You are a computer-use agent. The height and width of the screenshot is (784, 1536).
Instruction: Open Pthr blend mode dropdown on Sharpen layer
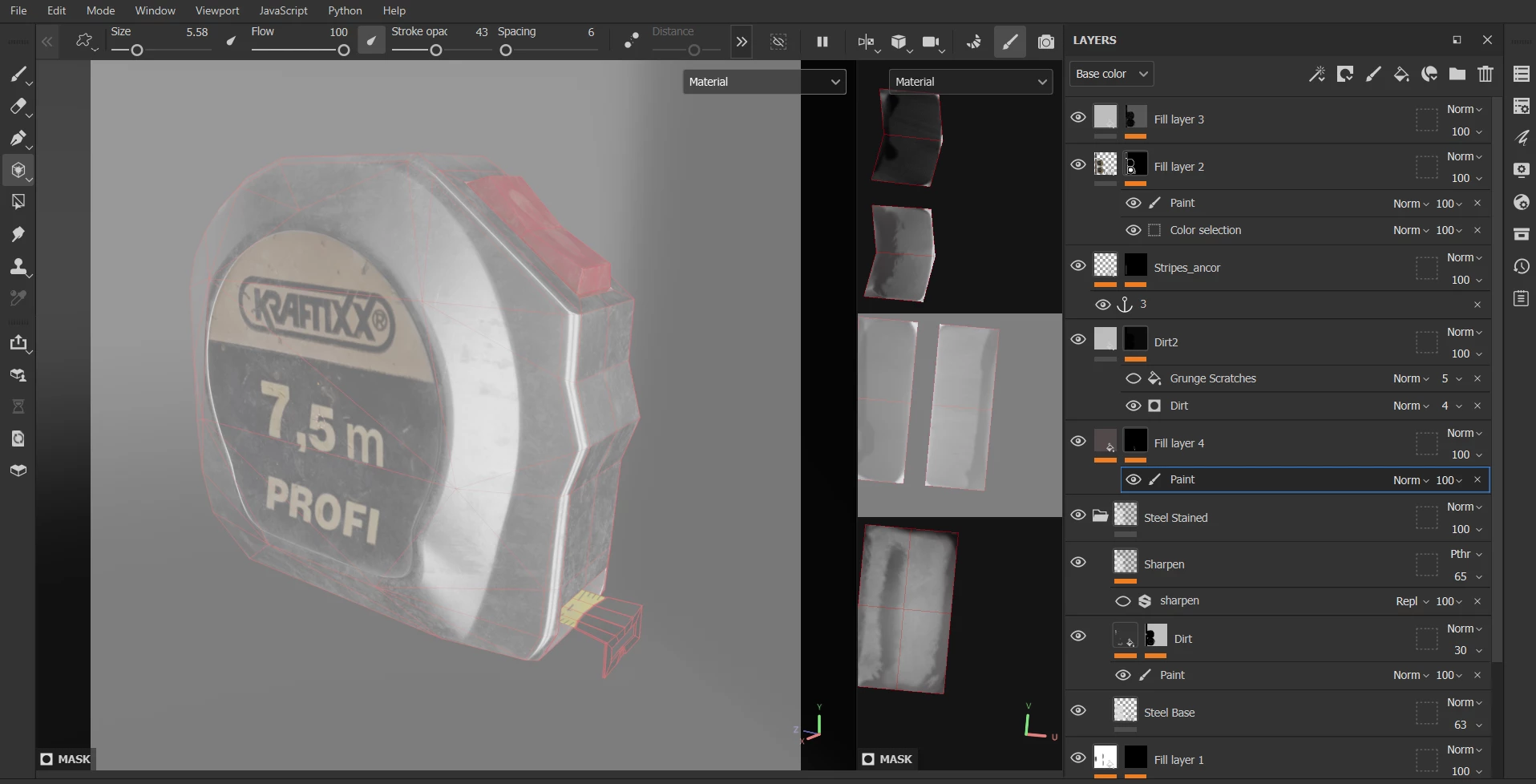[x=1466, y=554]
